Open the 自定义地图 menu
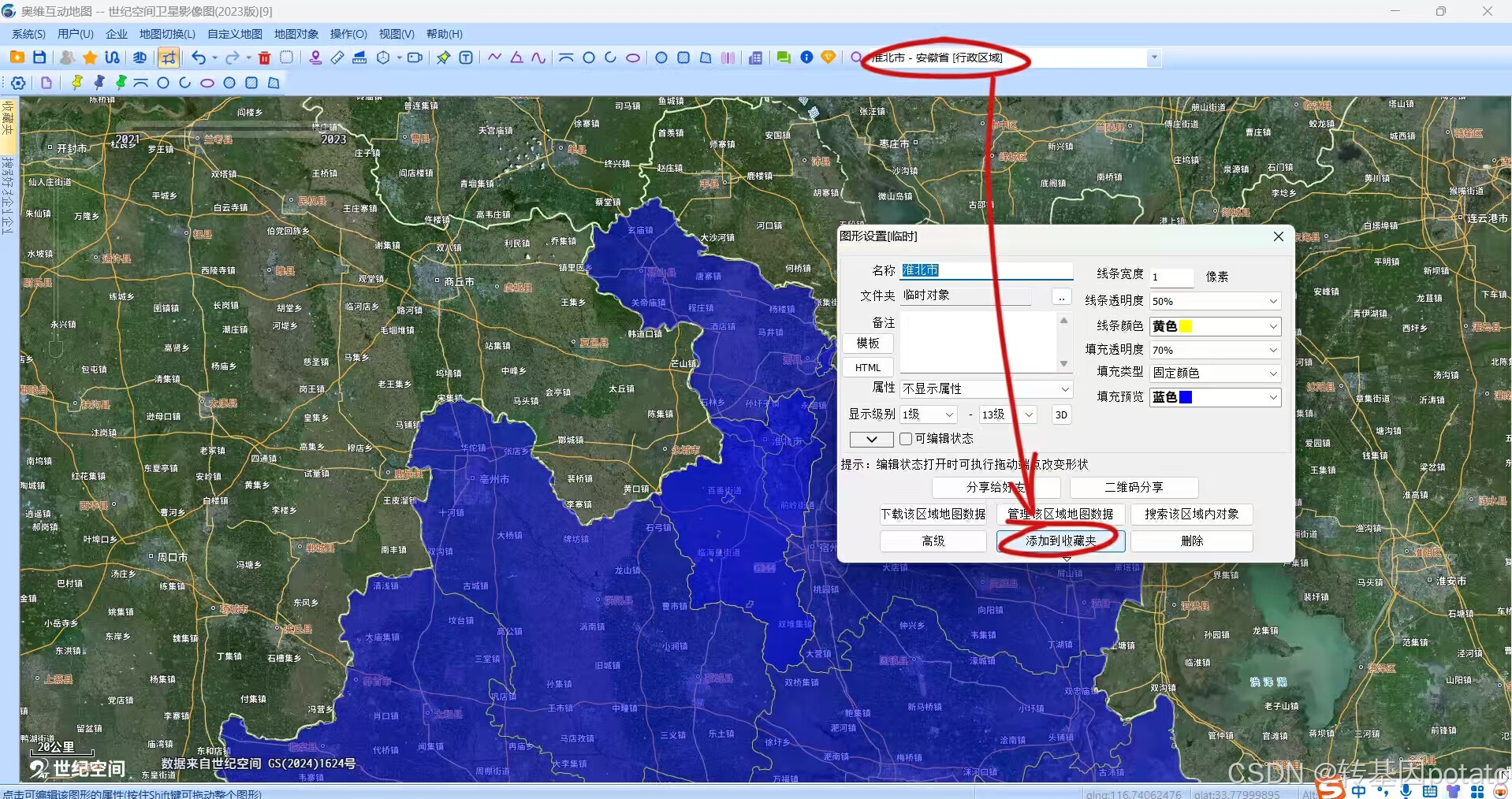Image resolution: width=1512 pixels, height=799 pixels. [x=235, y=34]
